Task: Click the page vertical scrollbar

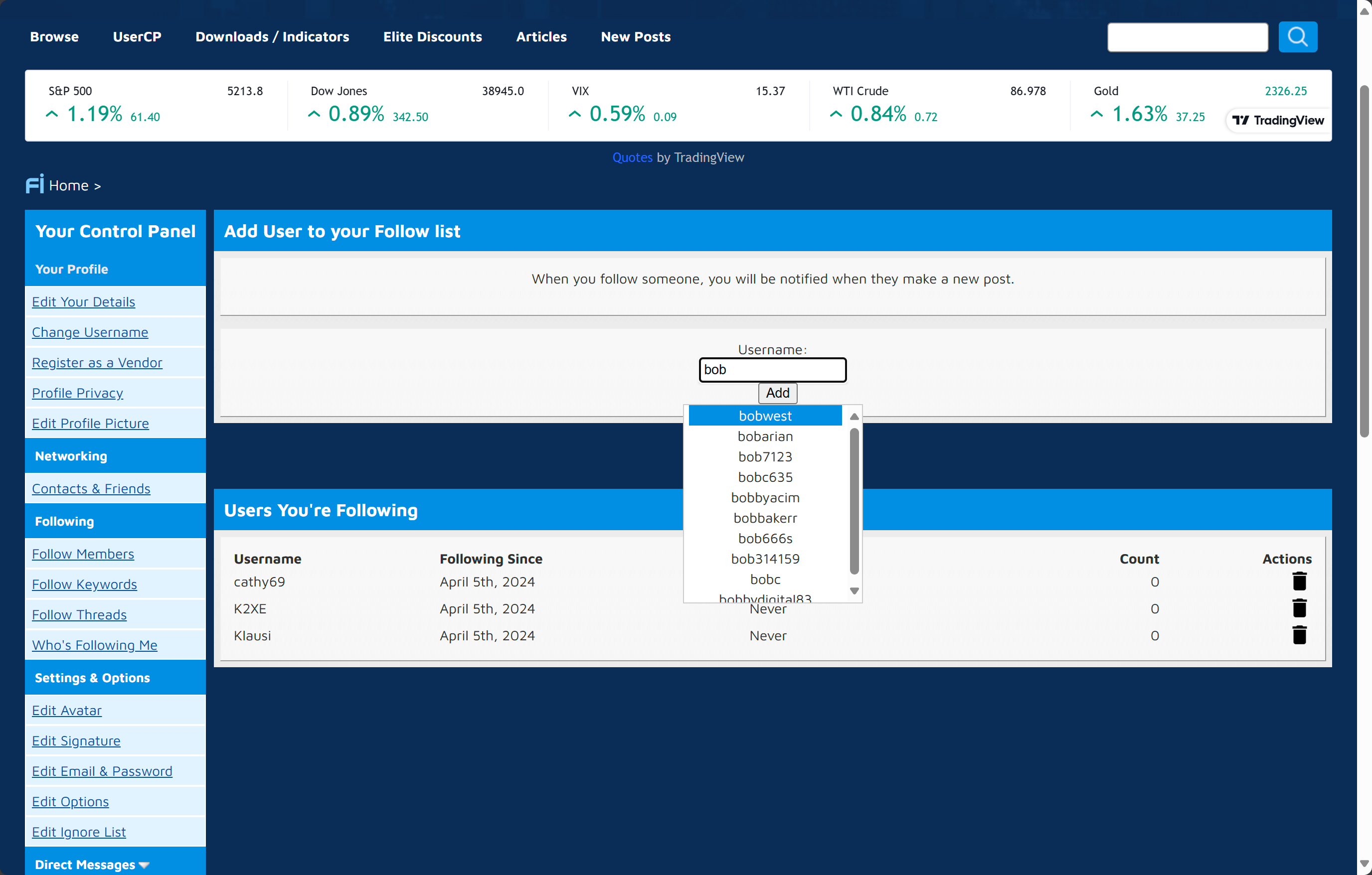Action: [x=1364, y=261]
